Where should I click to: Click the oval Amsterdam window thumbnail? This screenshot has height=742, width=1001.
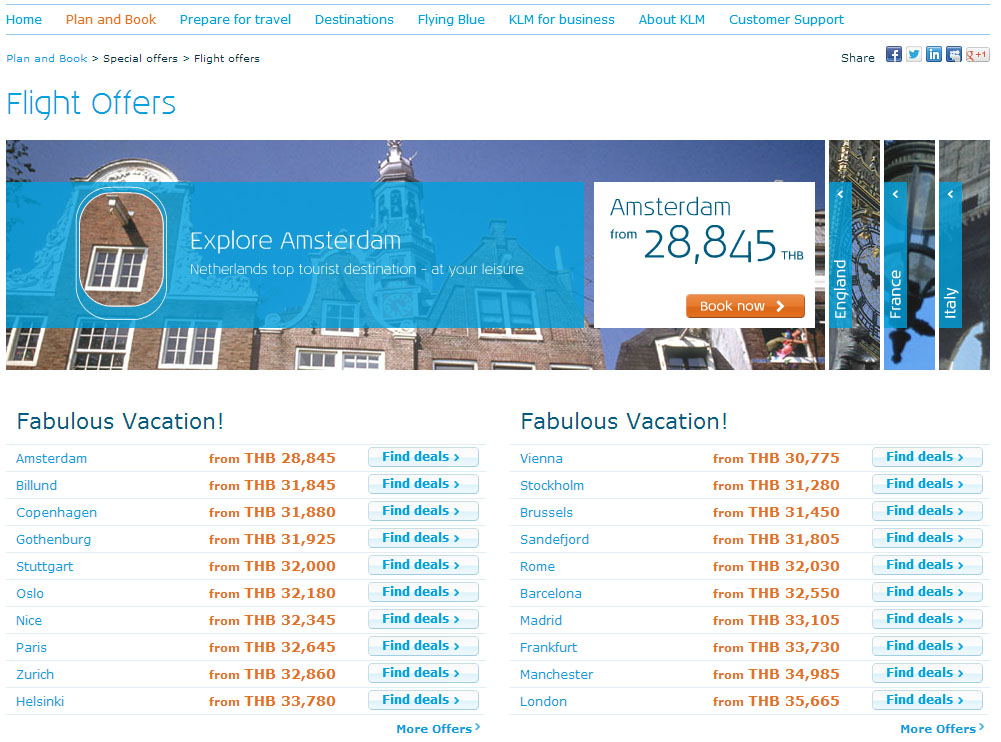pos(121,252)
